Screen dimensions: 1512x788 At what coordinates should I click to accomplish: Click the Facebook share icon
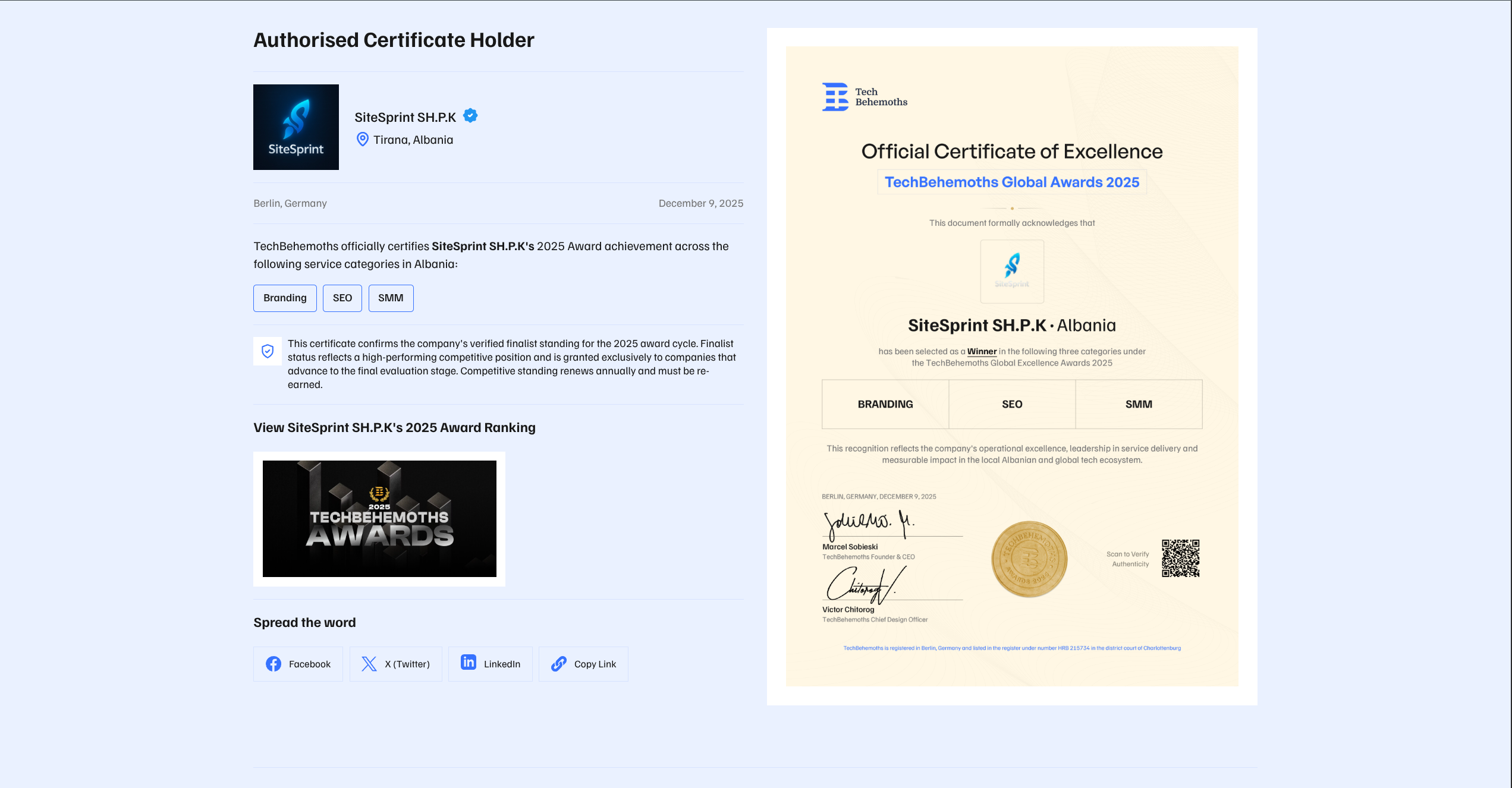(274, 664)
